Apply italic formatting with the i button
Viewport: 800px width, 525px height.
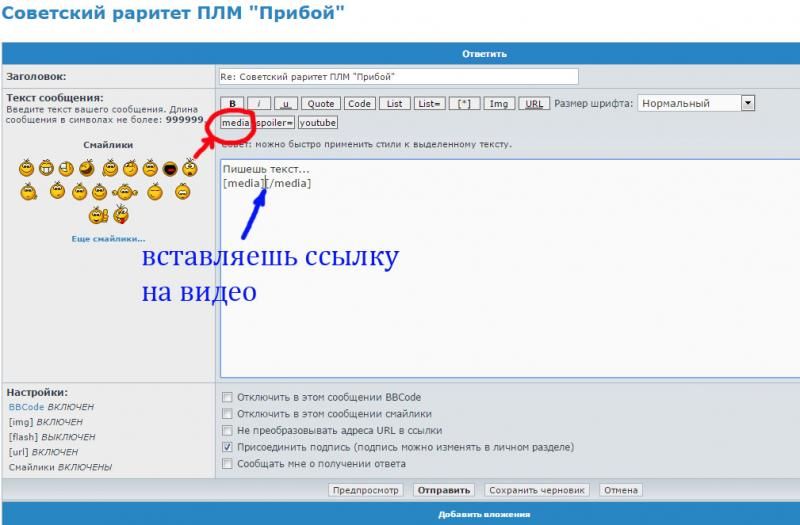(259, 104)
